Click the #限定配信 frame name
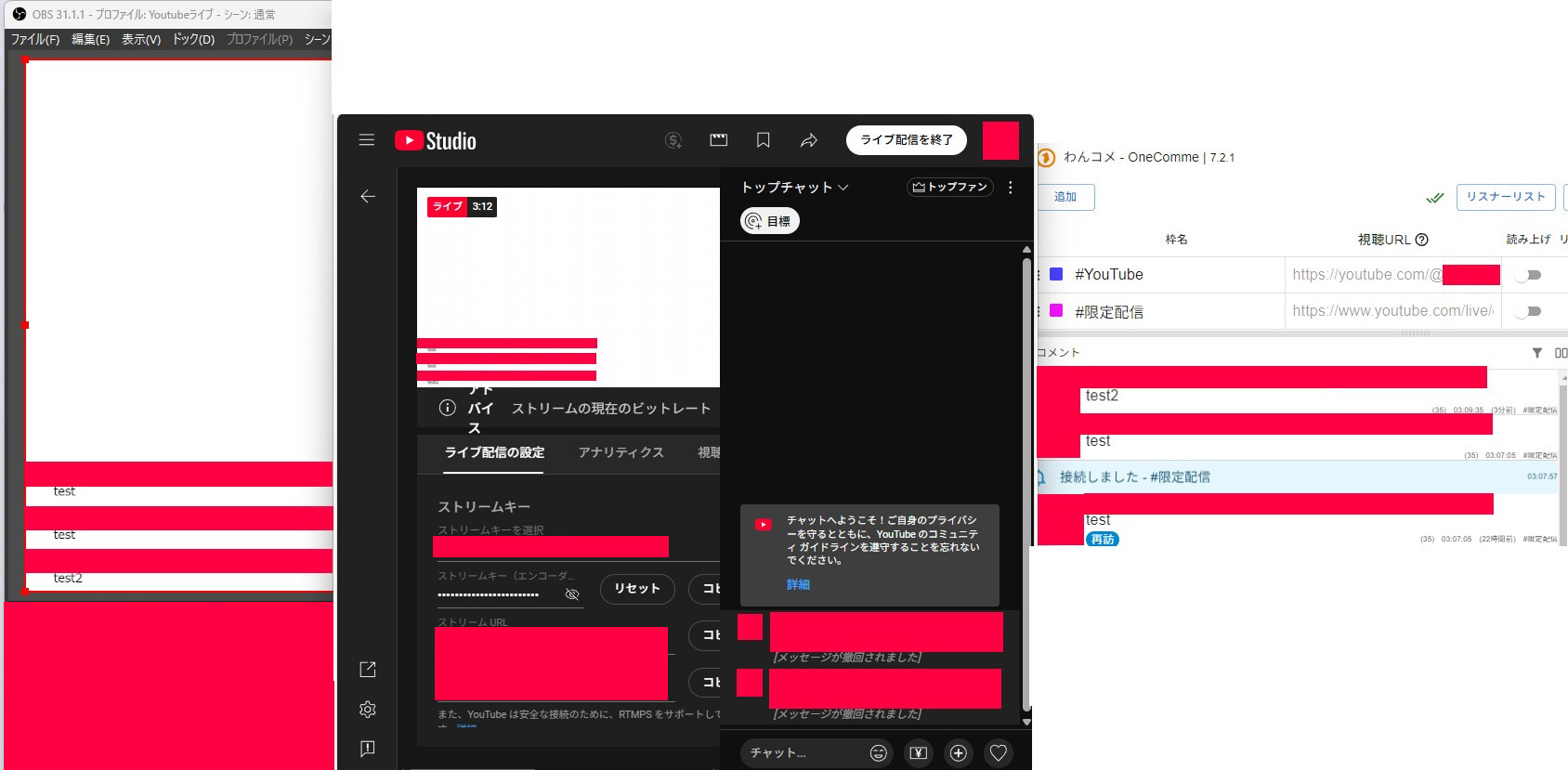The image size is (1568, 770). [1109, 312]
